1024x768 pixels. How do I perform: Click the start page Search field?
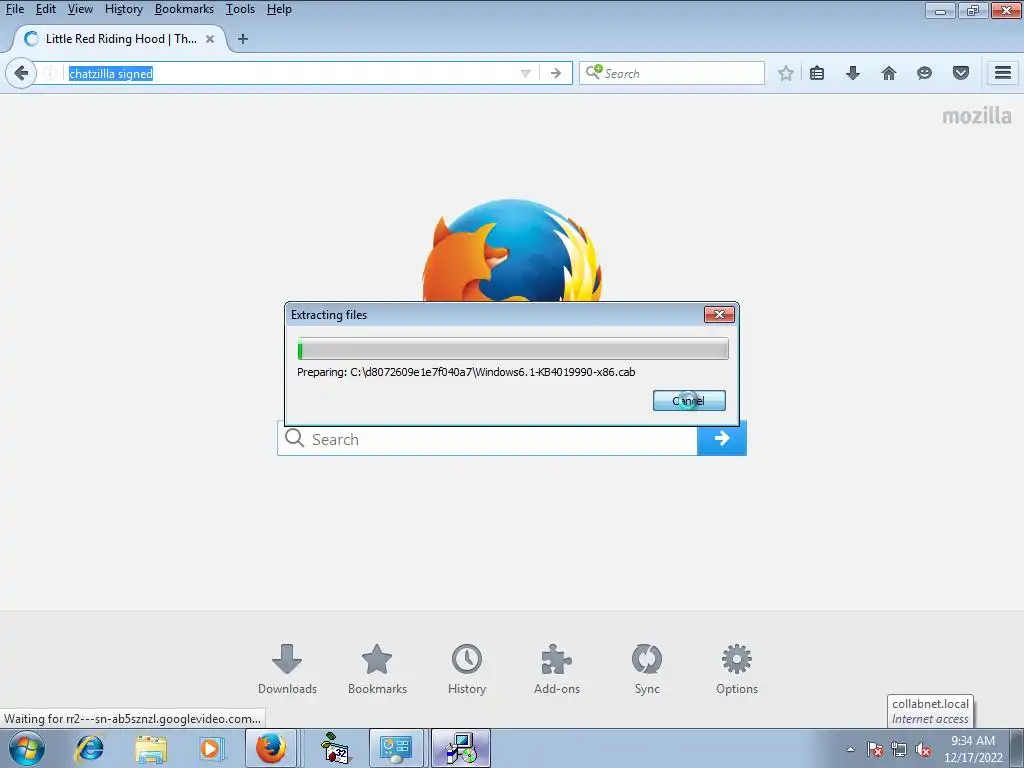click(x=487, y=440)
